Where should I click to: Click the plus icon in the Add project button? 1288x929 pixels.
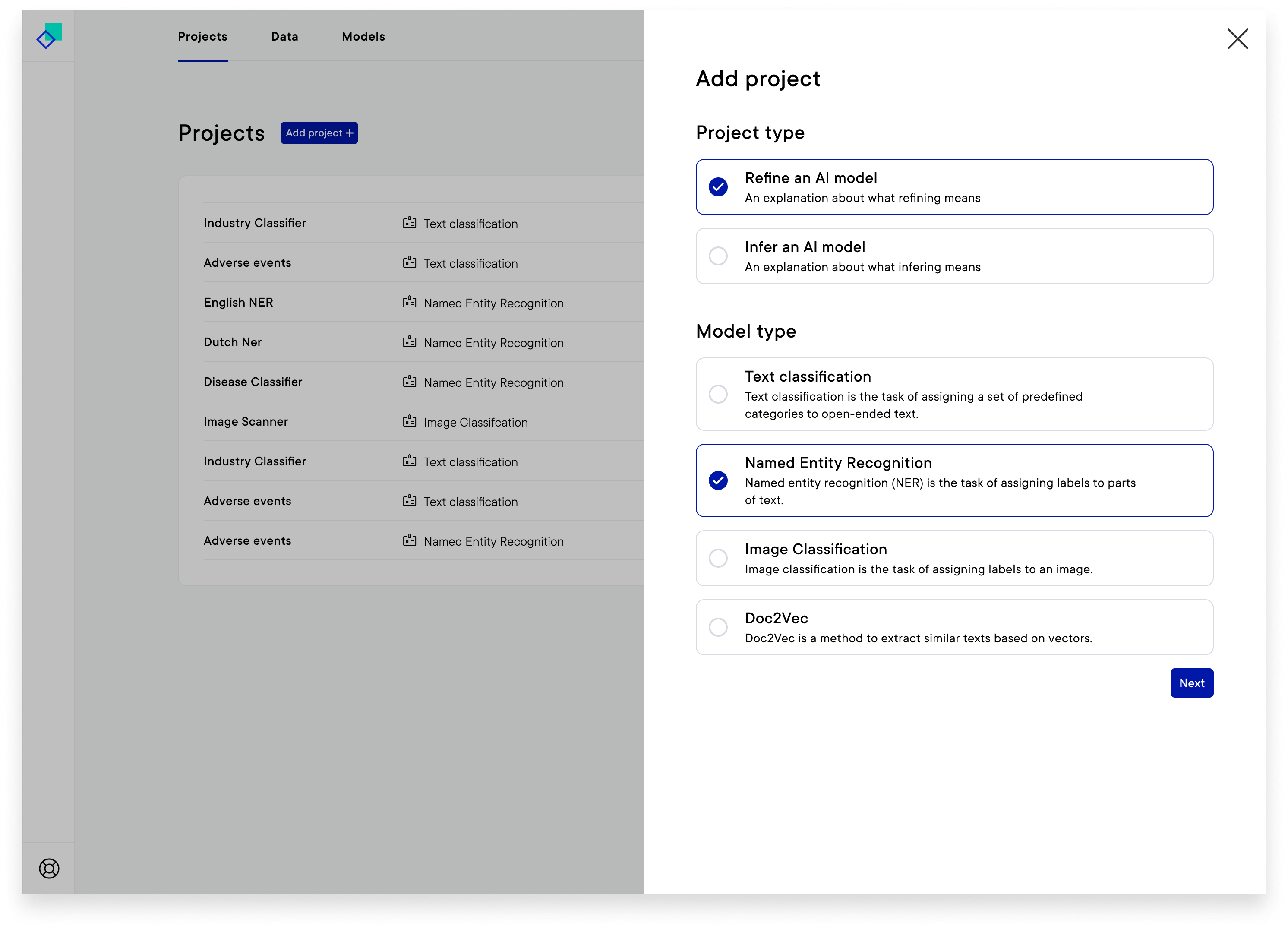click(x=349, y=133)
